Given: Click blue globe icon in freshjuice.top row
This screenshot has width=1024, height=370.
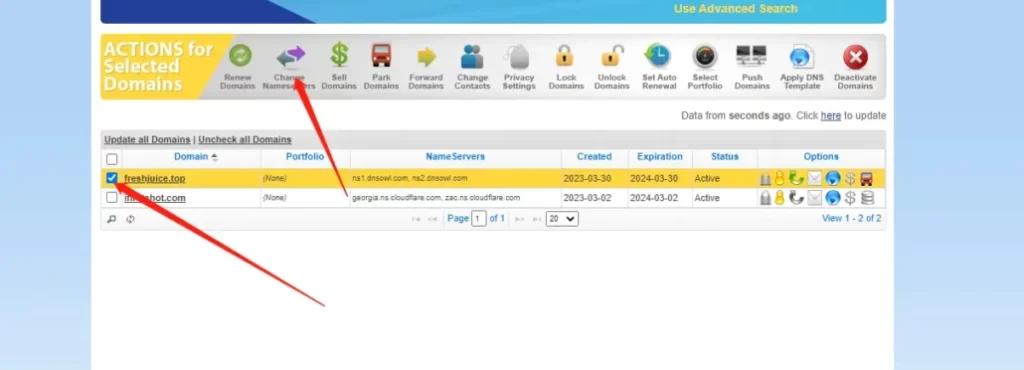Looking at the screenshot, I should 832,179.
